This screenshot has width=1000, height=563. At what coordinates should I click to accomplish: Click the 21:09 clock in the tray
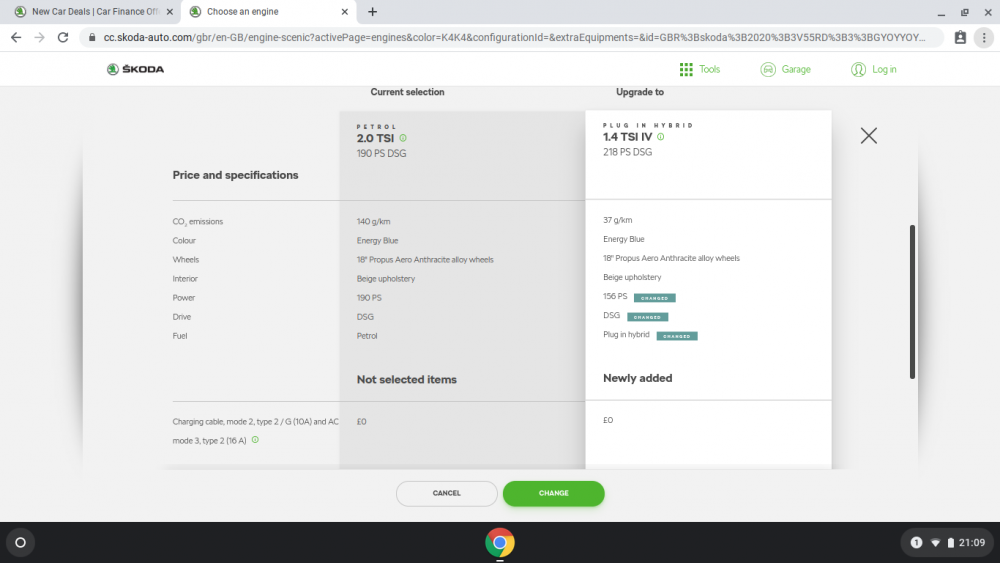click(x=972, y=543)
